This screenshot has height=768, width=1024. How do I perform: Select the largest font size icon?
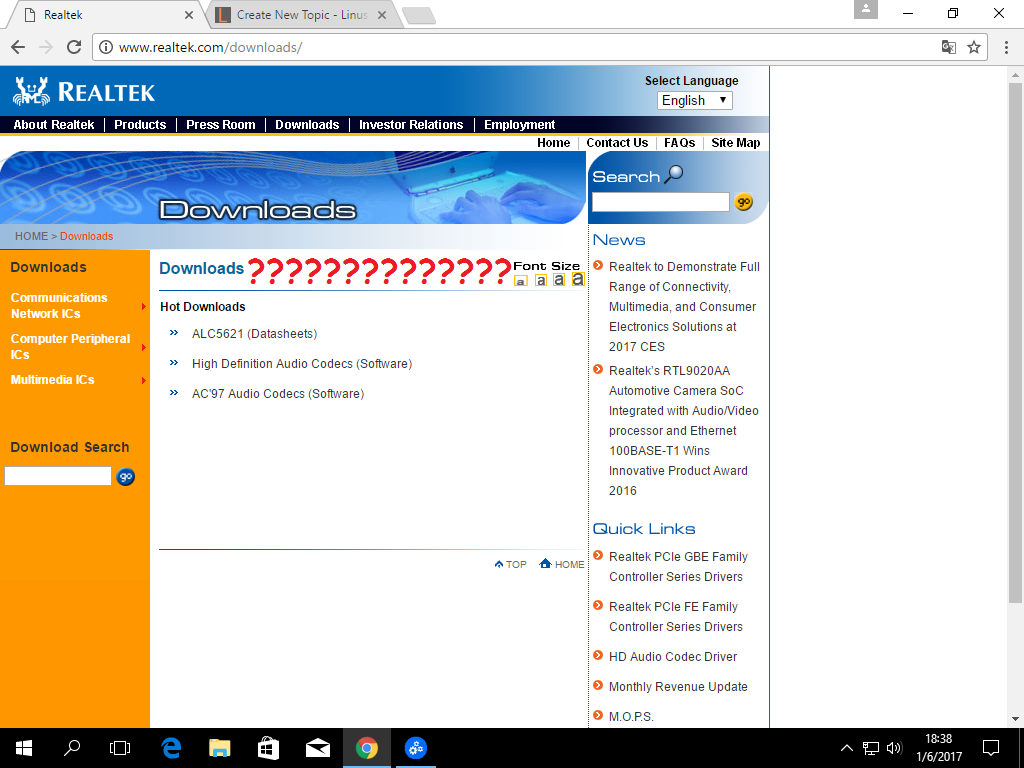(x=578, y=279)
